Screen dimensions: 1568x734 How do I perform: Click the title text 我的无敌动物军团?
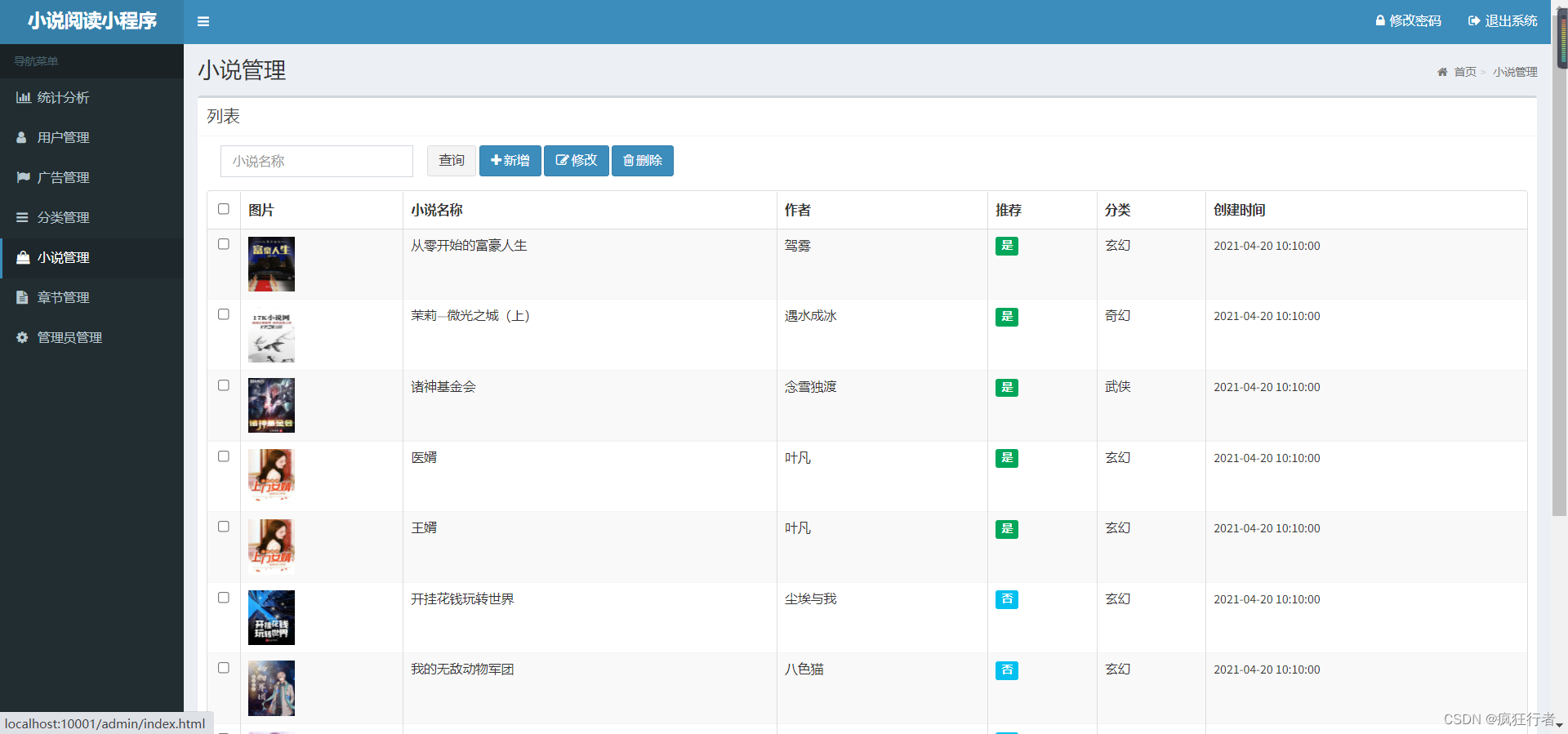pyautogui.click(x=462, y=669)
